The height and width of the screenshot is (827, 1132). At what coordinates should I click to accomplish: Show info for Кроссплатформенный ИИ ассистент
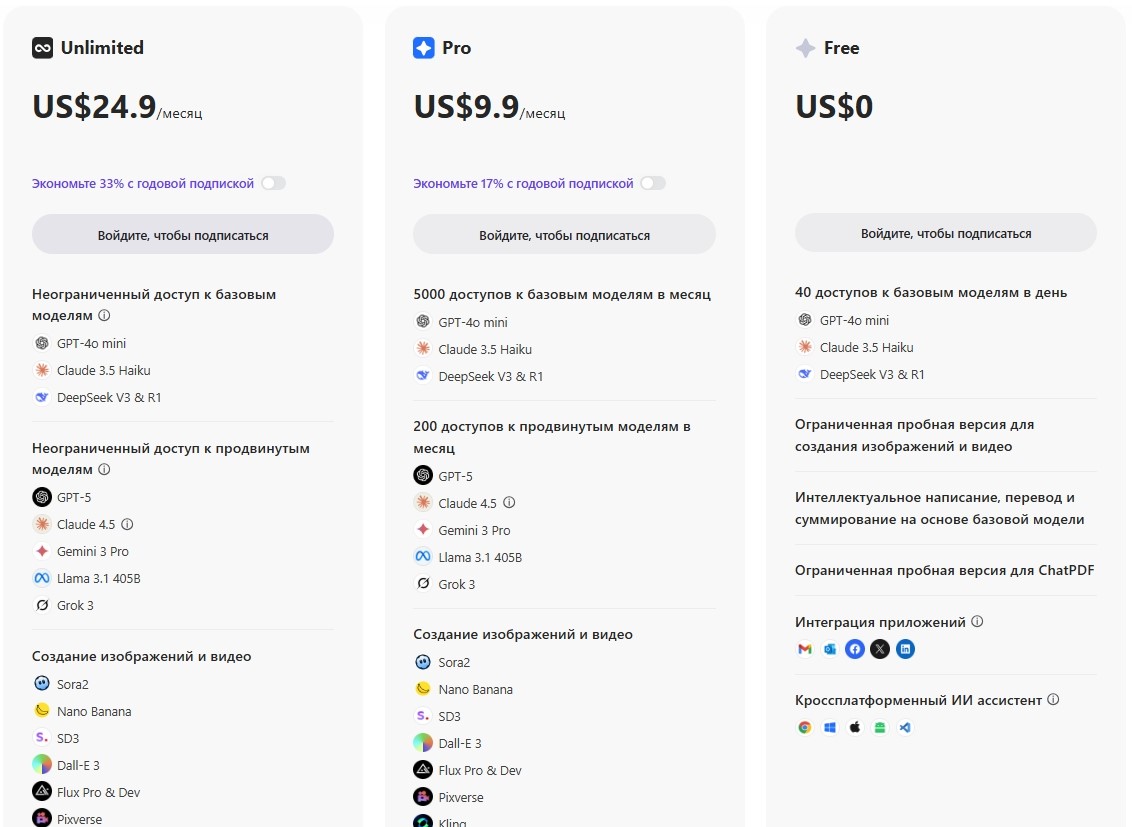(x=1053, y=700)
